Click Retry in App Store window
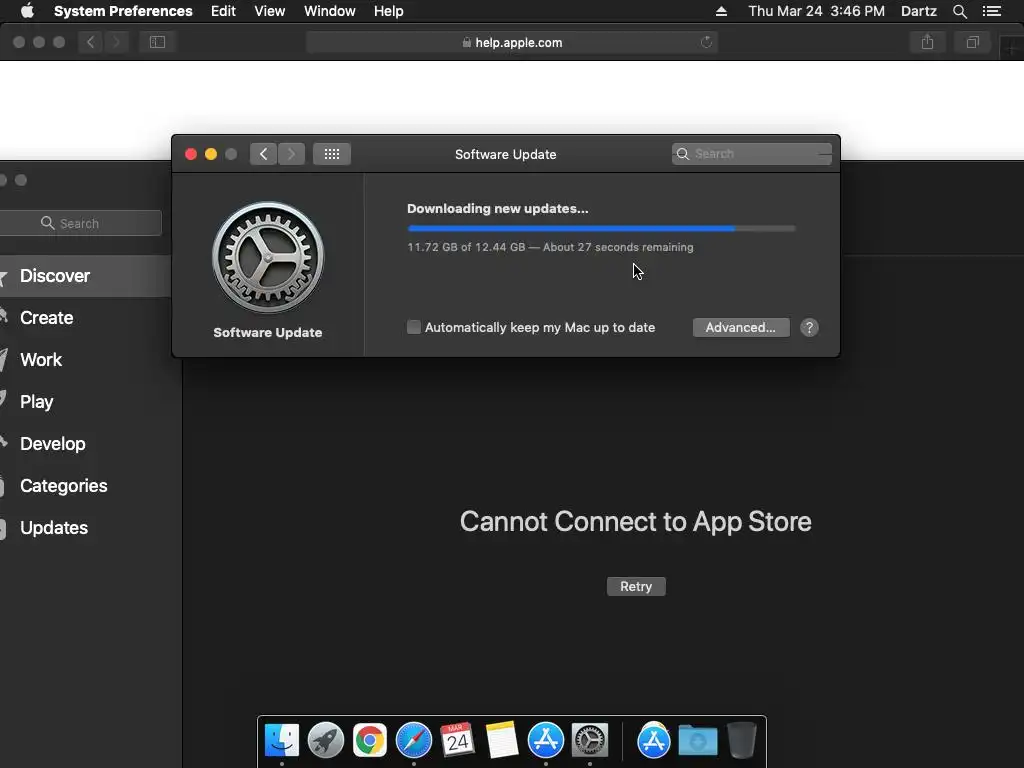 coord(636,586)
